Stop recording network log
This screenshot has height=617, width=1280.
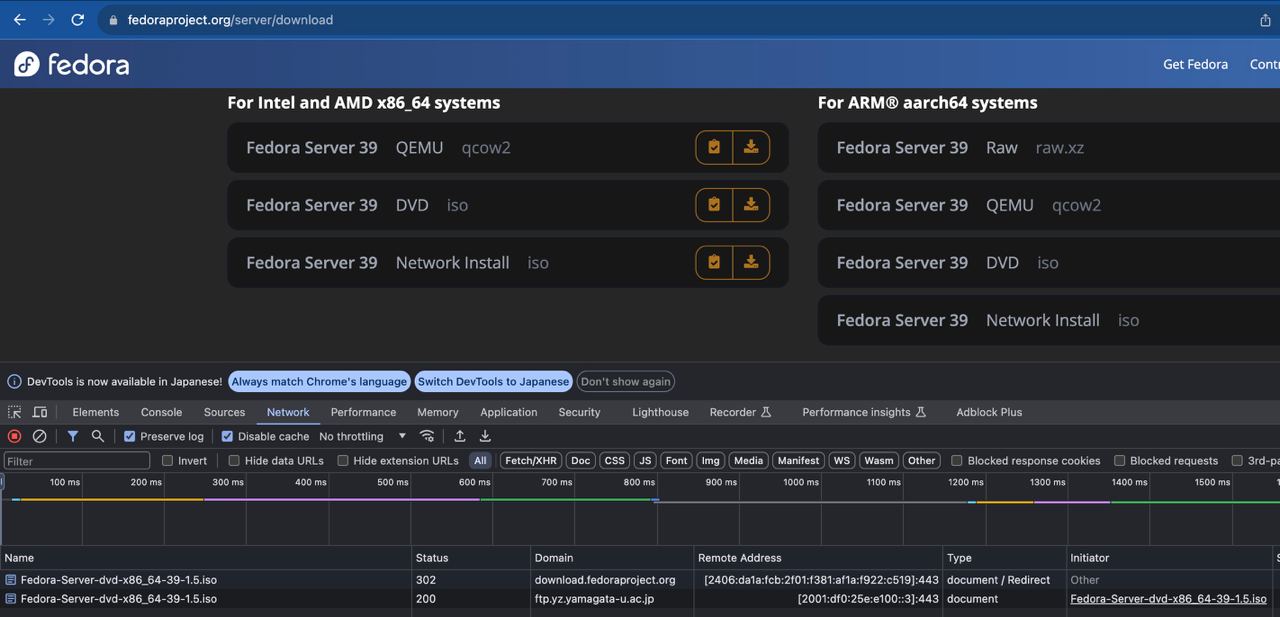14,436
